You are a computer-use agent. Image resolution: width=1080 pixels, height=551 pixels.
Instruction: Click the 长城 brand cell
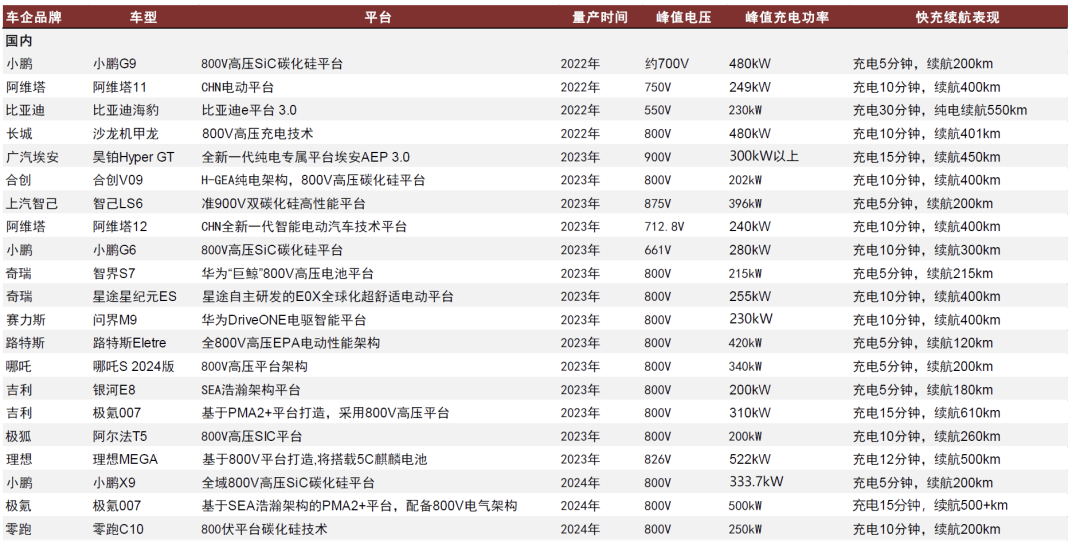(19, 134)
